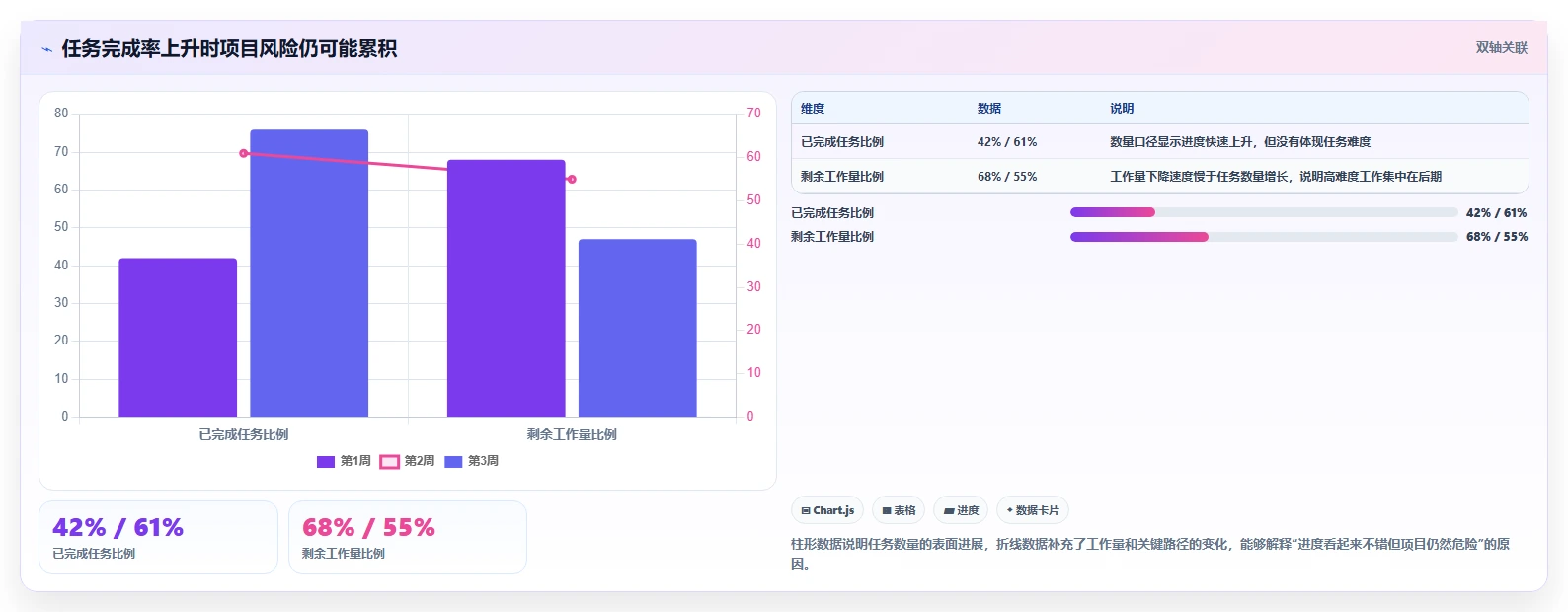Select the 数据卡片 tag
Screen dimensions: 1568x612
[x=1033, y=510]
